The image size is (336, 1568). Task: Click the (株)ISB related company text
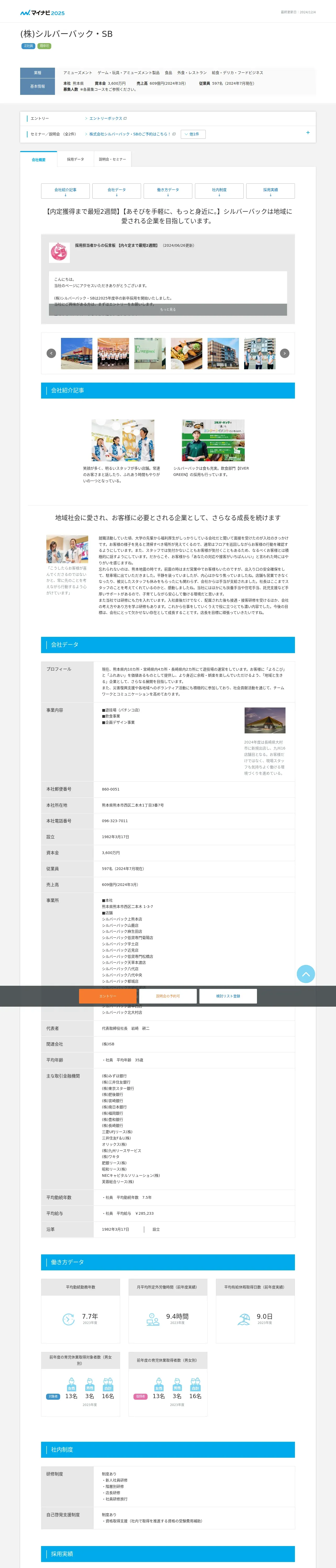tap(108, 1044)
